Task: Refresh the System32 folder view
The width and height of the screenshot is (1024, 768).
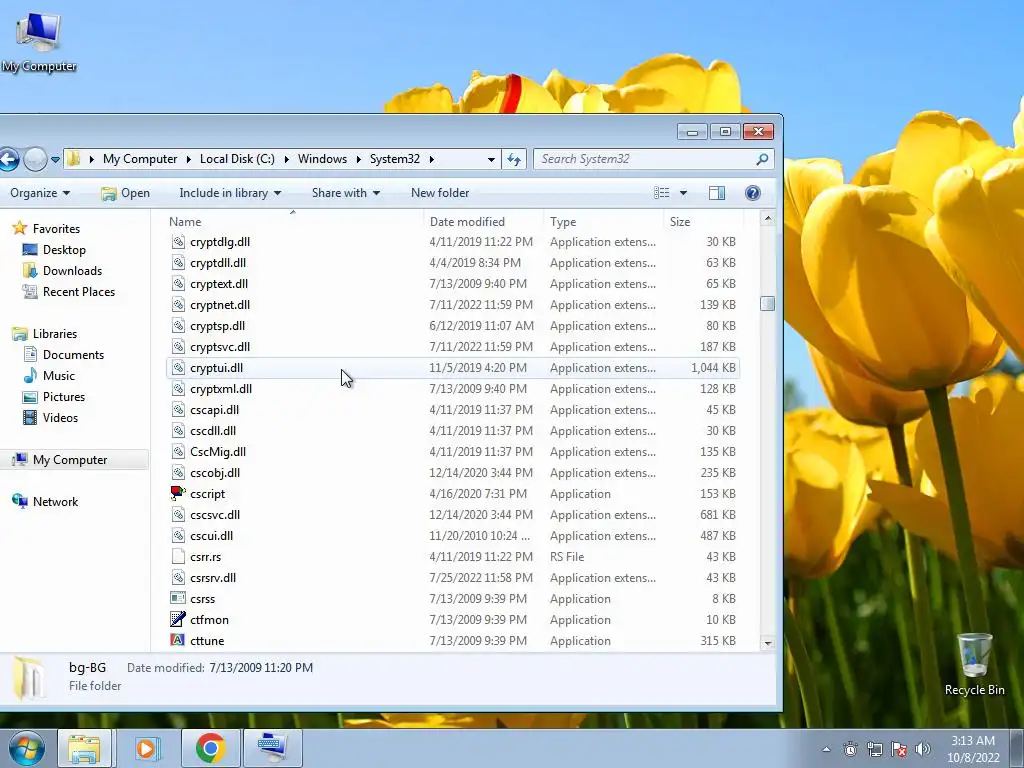Action: (515, 159)
